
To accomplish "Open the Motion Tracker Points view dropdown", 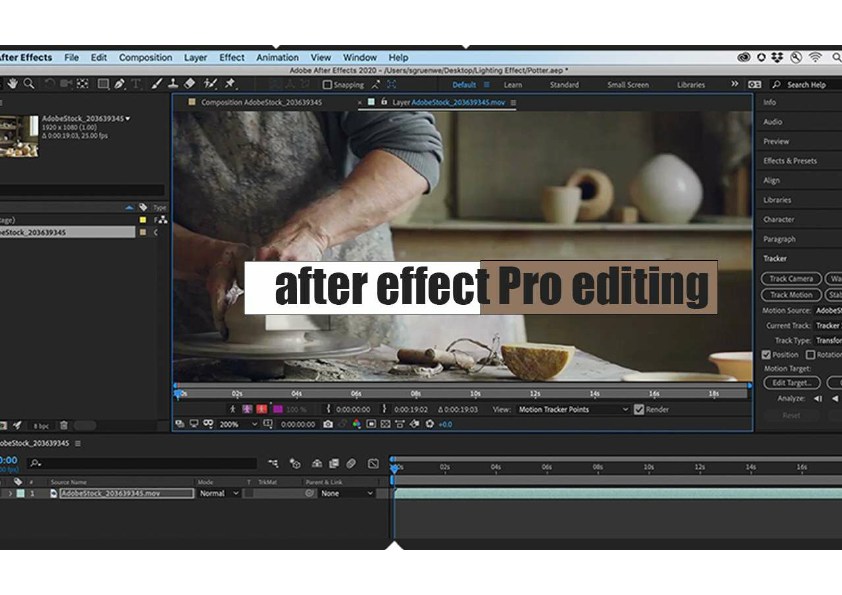I will [572, 410].
